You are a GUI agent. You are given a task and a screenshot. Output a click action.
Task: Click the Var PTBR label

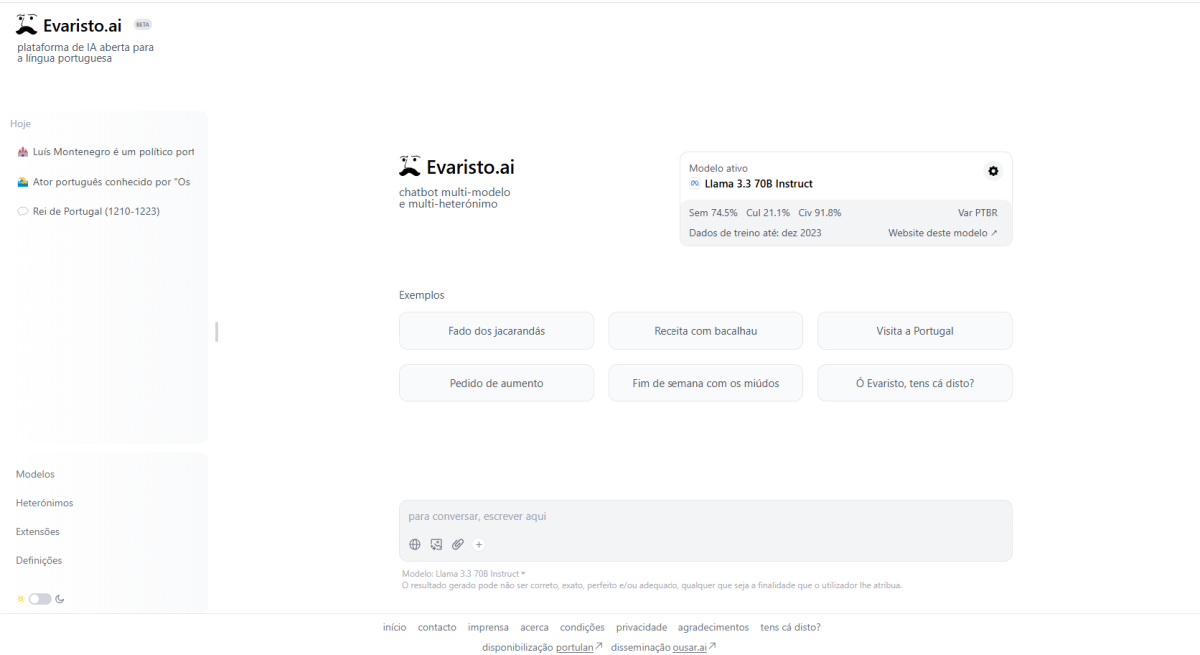pos(977,213)
